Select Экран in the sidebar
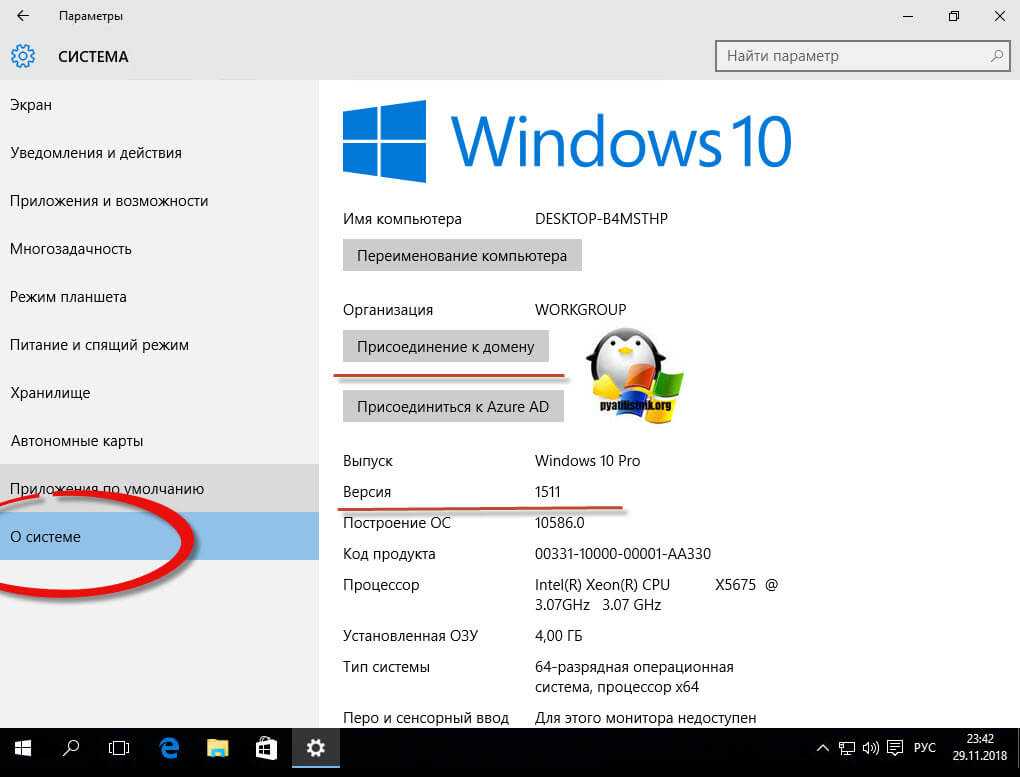The width and height of the screenshot is (1020, 777). tap(31, 105)
